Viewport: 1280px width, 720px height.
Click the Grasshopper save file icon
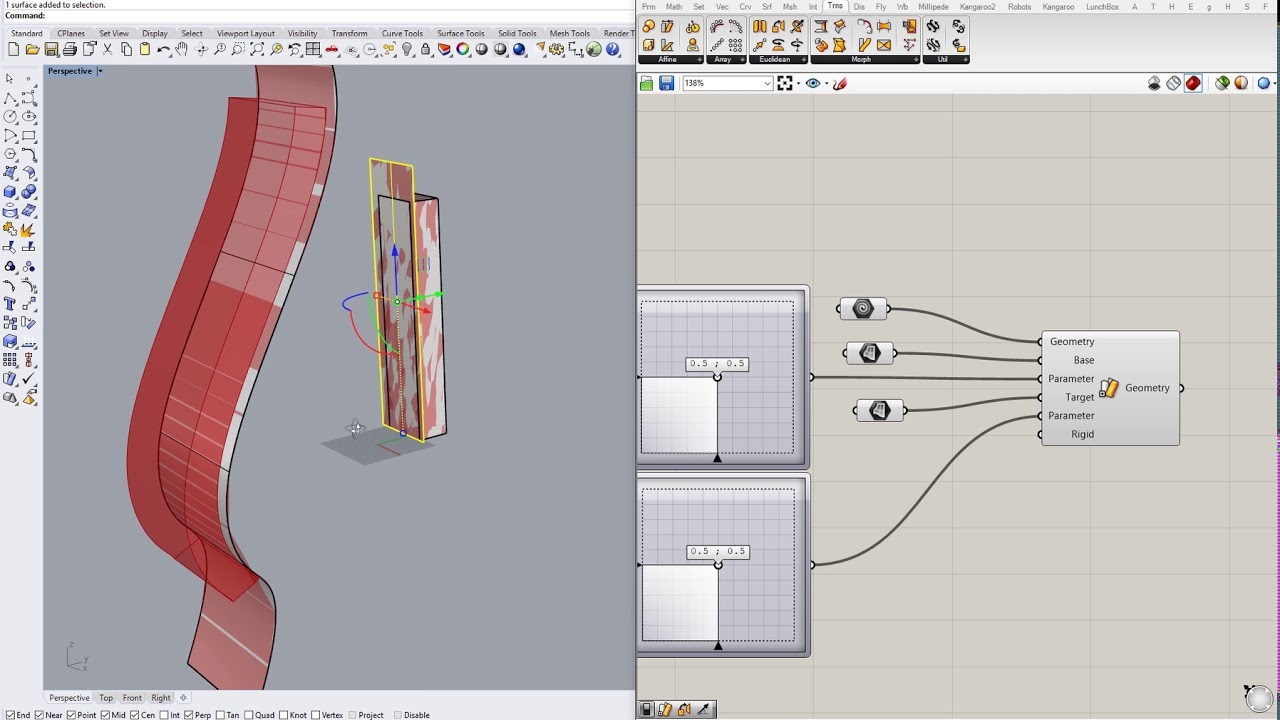(x=666, y=83)
